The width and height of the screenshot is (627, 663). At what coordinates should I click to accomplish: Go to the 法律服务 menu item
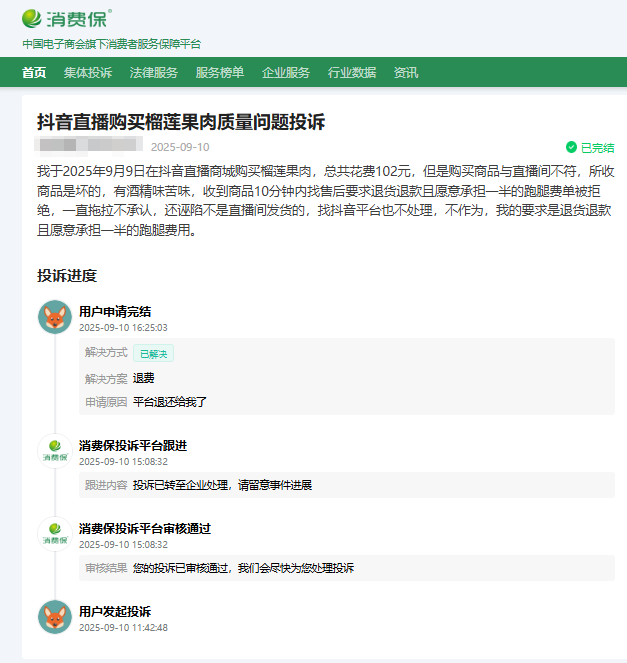click(x=154, y=73)
